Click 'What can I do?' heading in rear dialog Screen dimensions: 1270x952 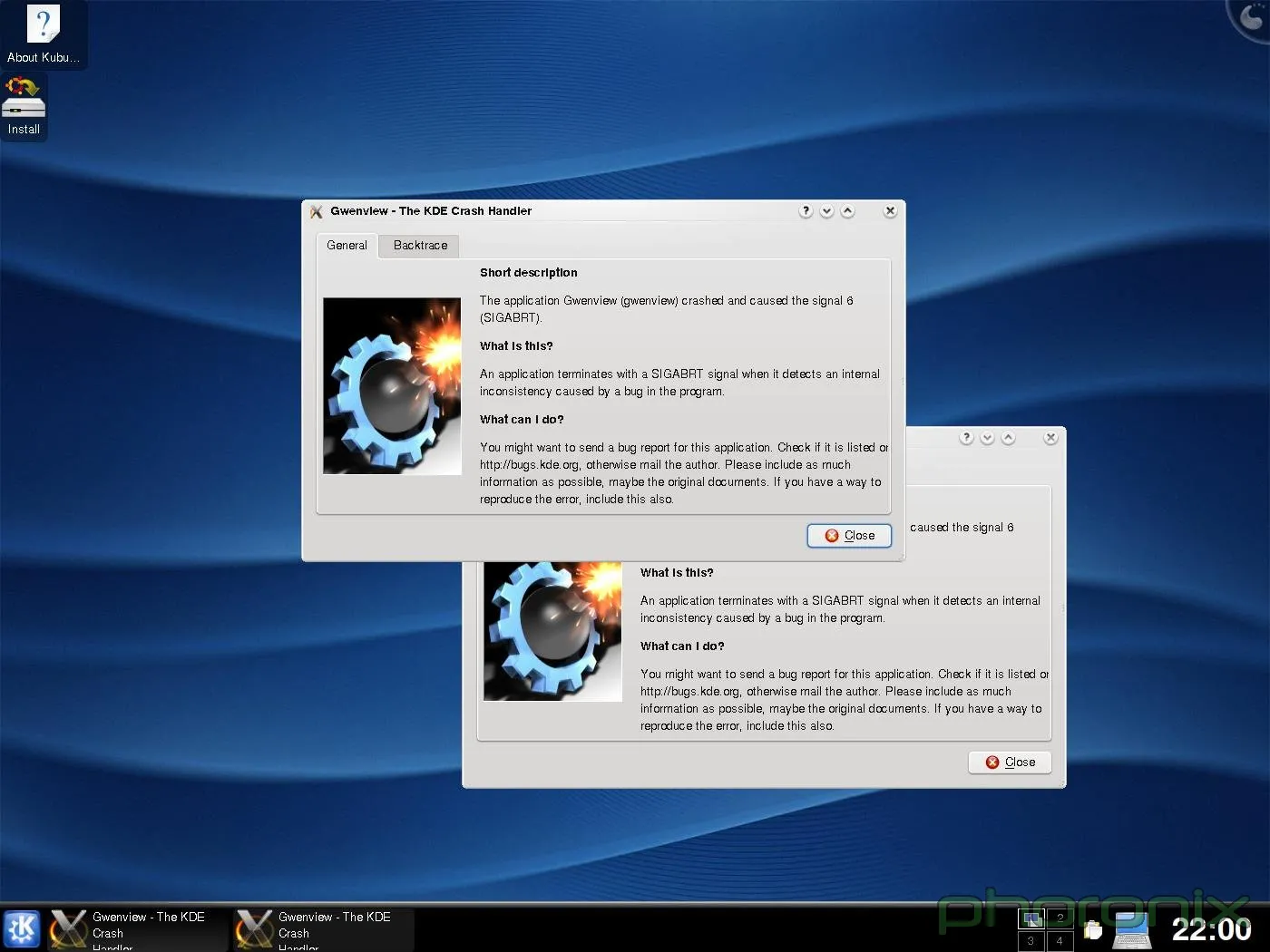tap(682, 646)
